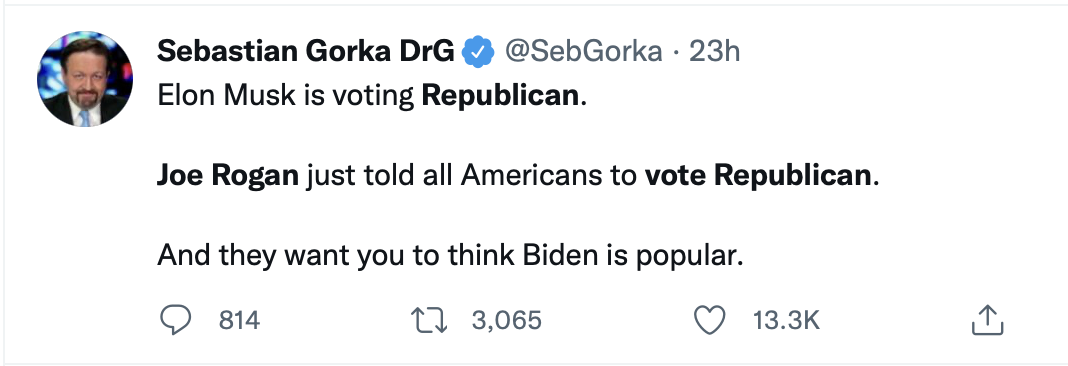Click the words 'Elon Musk' in the tweet
The width and height of the screenshot is (1068, 366).
[227, 95]
